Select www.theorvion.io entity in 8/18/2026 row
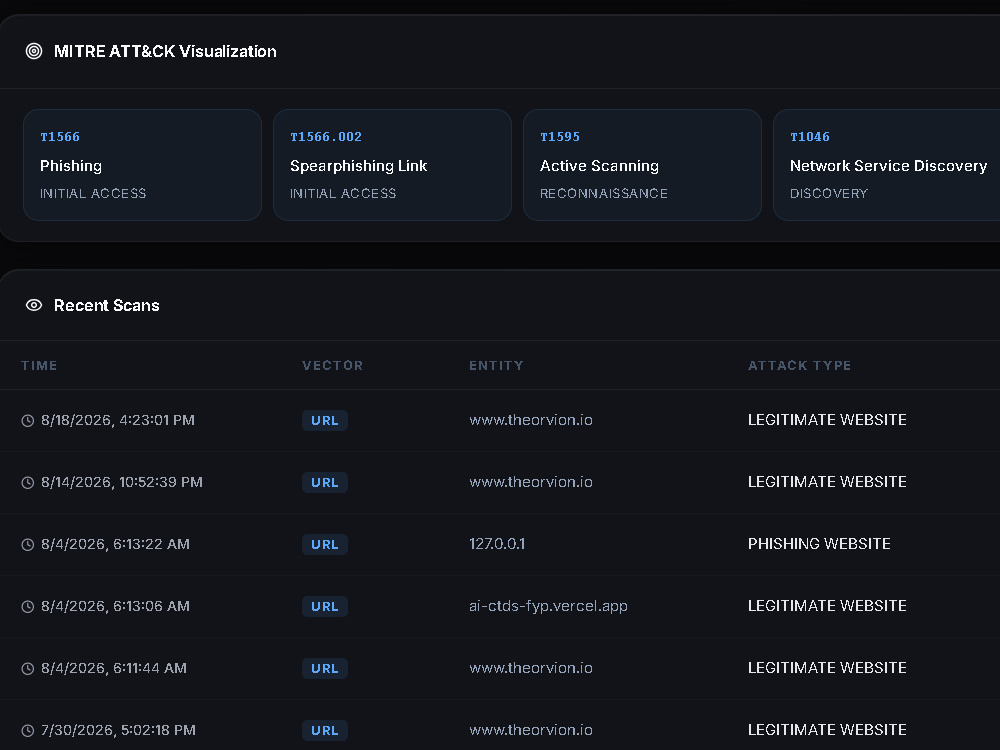The width and height of the screenshot is (1000, 750). [x=531, y=420]
